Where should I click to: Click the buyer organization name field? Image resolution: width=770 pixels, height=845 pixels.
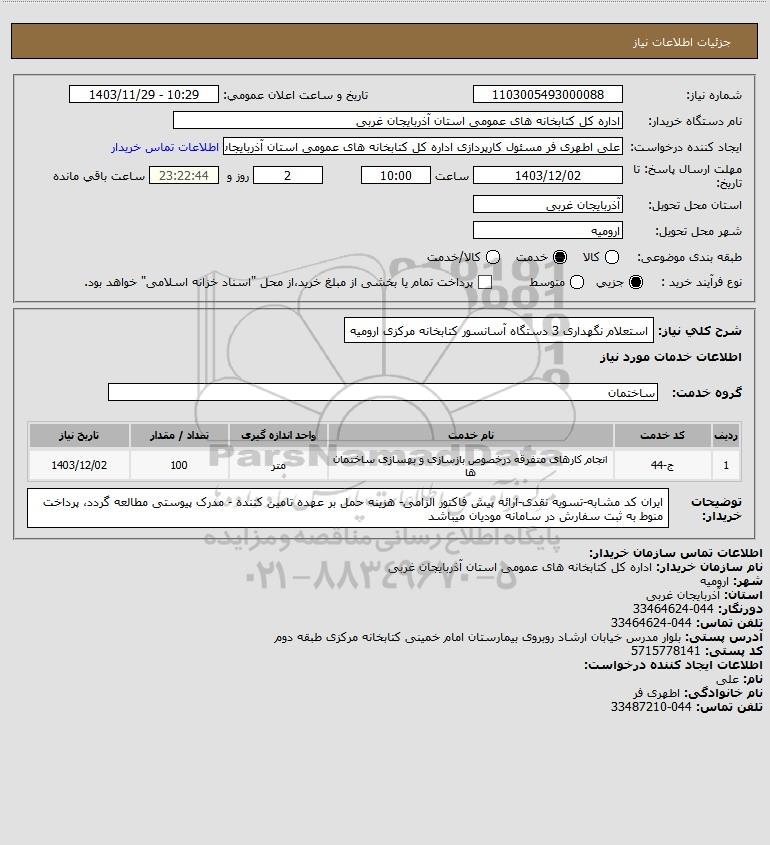(x=398, y=121)
